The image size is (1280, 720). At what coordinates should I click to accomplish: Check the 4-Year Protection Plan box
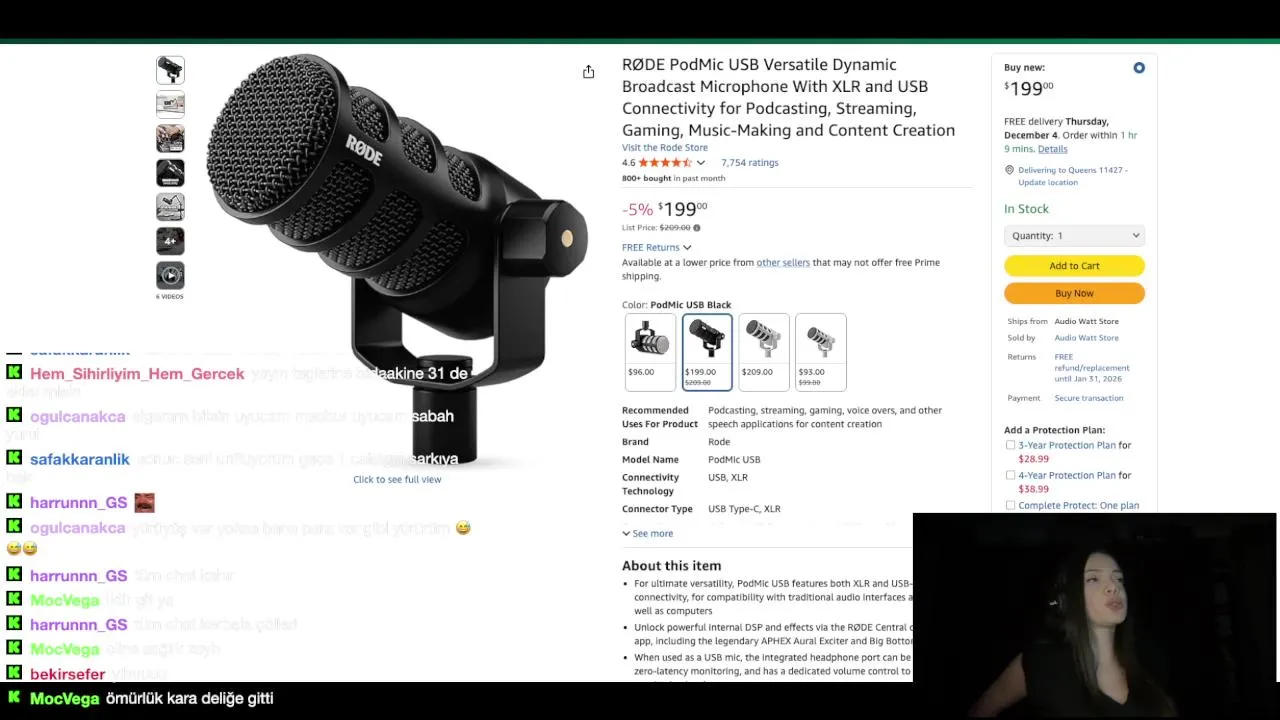1010,475
